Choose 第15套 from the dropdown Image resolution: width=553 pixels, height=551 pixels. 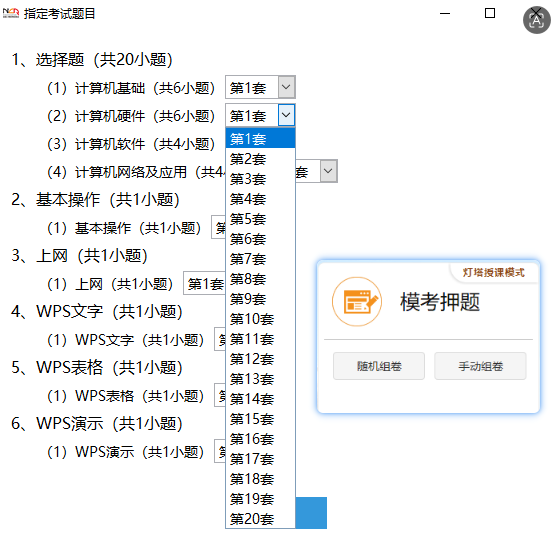coord(260,419)
